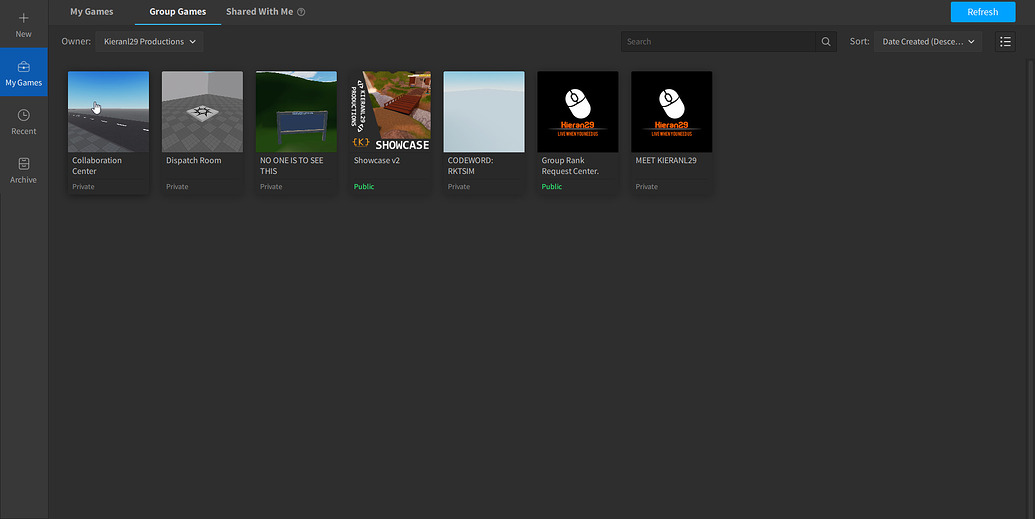
Task: Click MEET KIERANL29 title text
Action: tap(666, 160)
